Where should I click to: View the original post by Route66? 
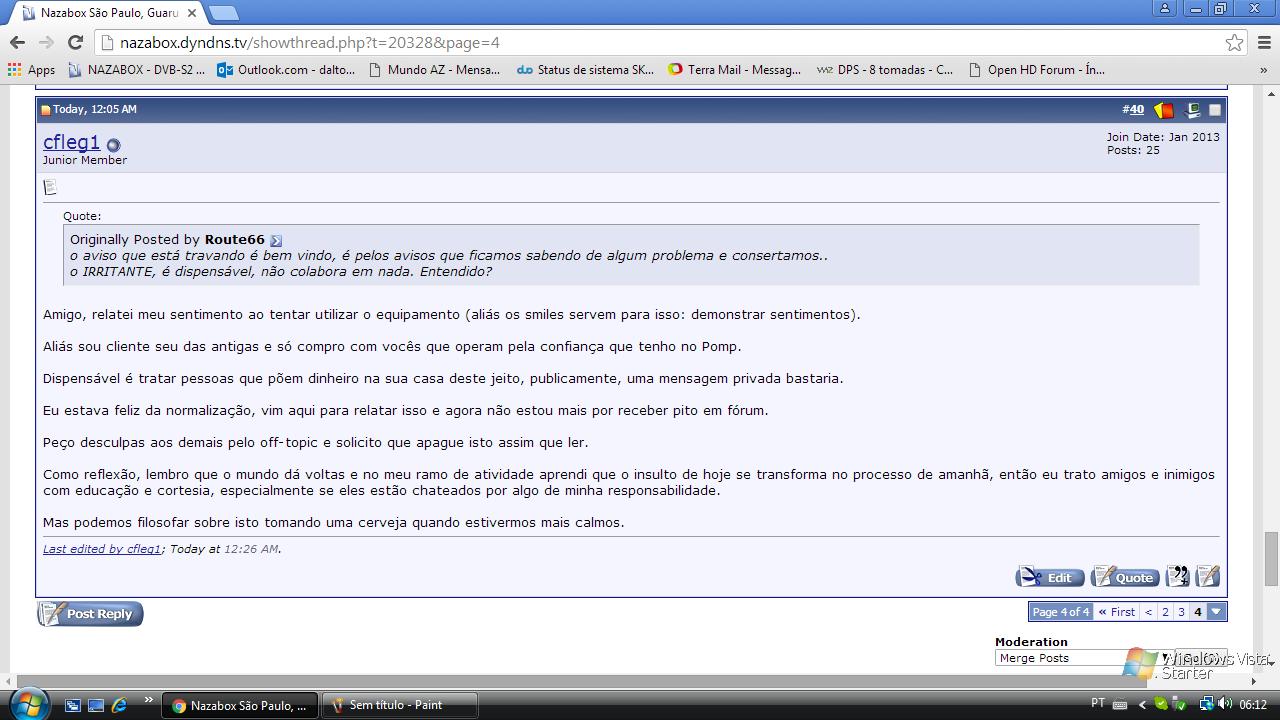[x=276, y=240]
